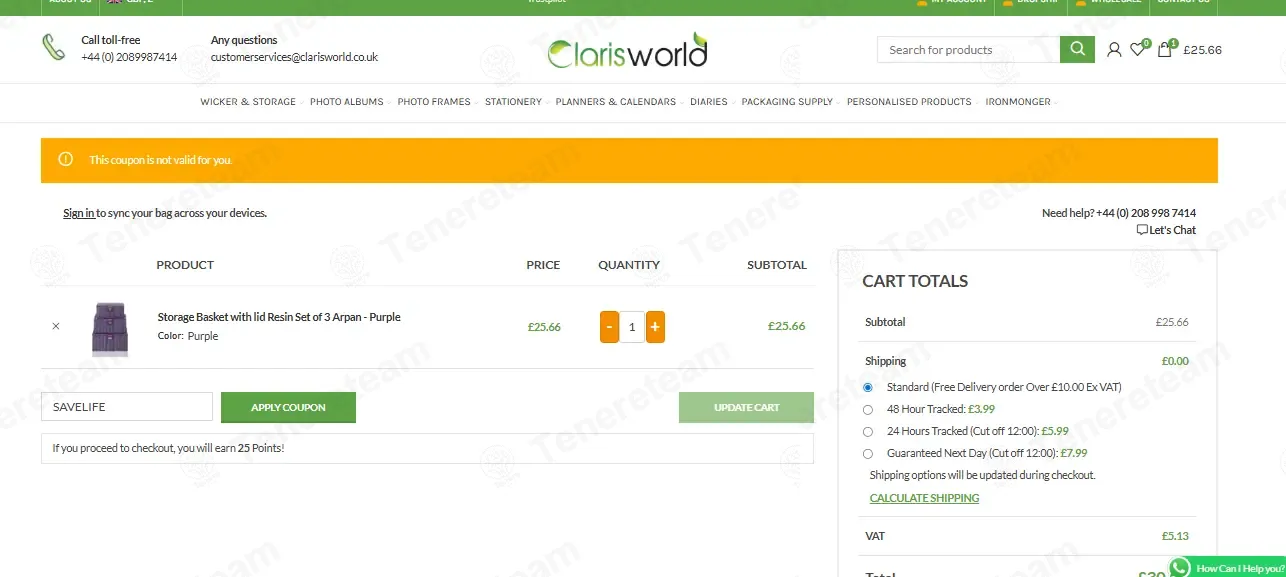
Task: Click the search magnifier button
Action: pos(1077,49)
